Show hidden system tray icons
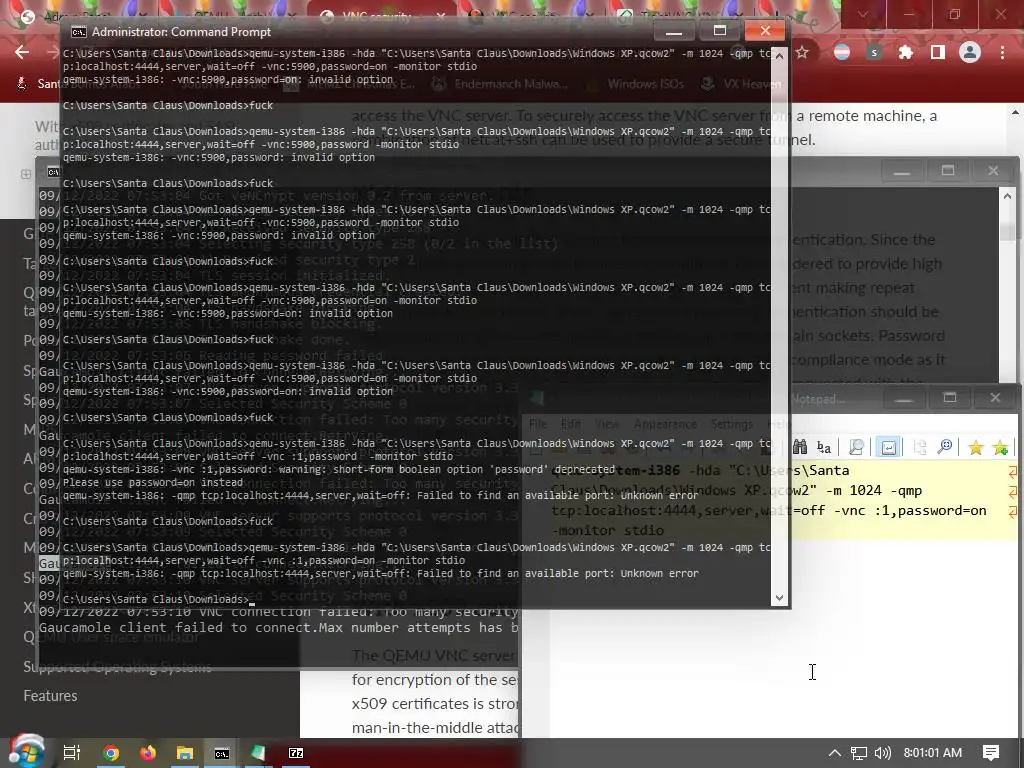Viewport: 1024px width, 768px height. [x=835, y=753]
